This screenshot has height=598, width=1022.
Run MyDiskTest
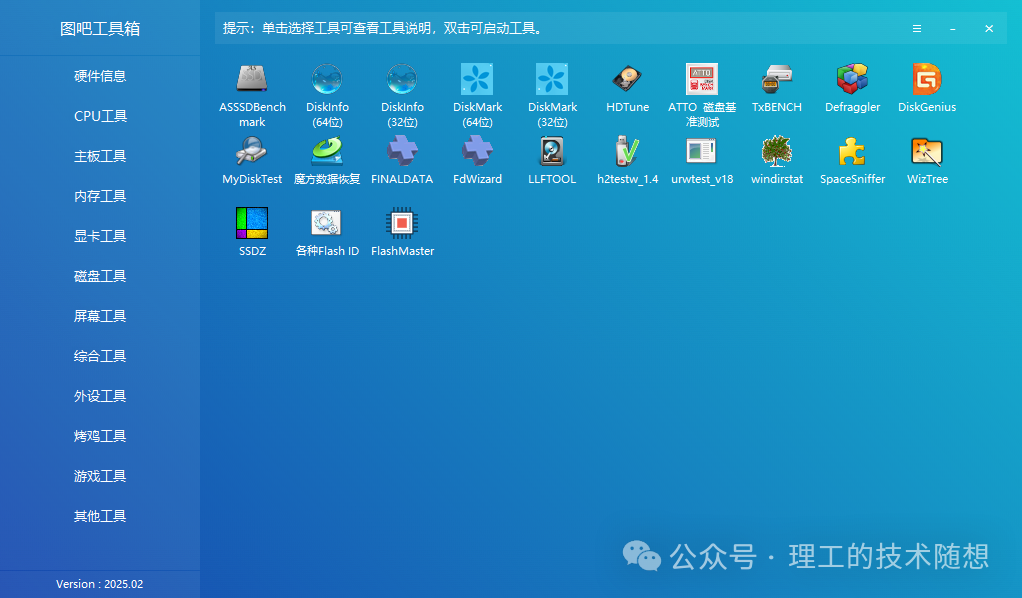click(251, 162)
